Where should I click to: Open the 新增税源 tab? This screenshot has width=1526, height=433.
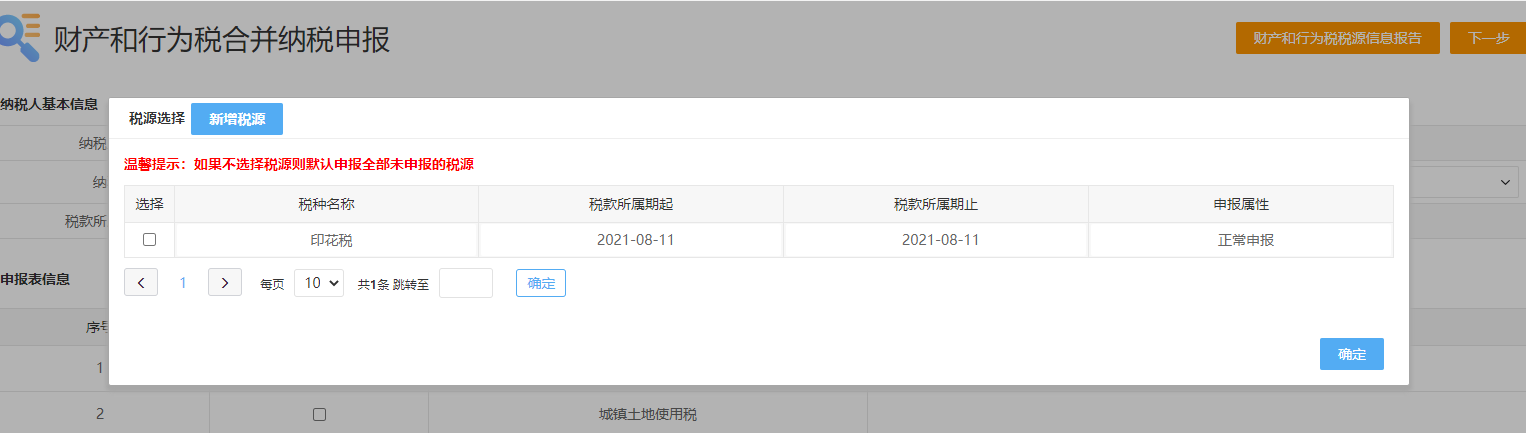pyautogui.click(x=237, y=119)
